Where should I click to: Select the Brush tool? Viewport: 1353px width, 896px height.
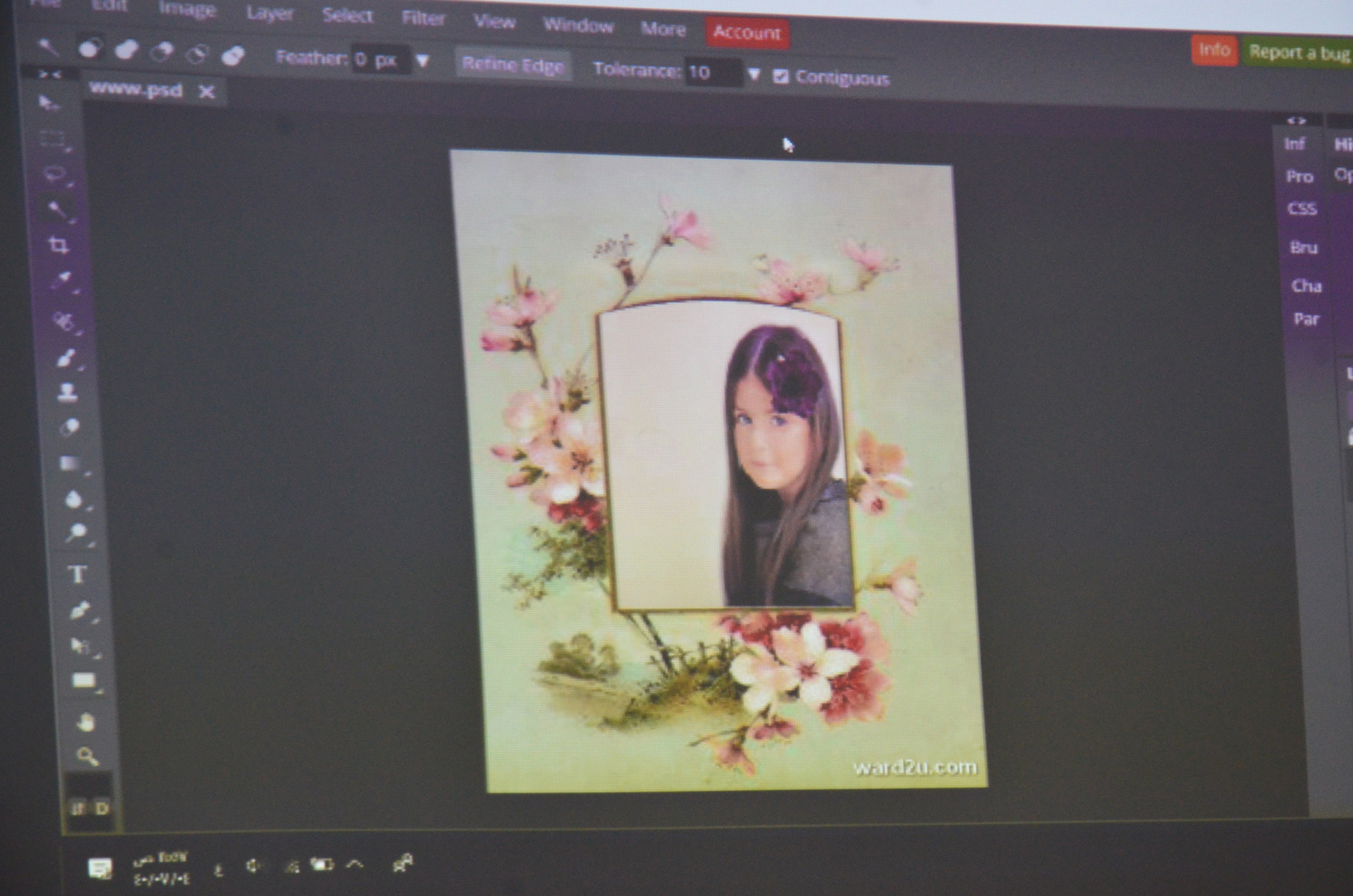pos(66,358)
